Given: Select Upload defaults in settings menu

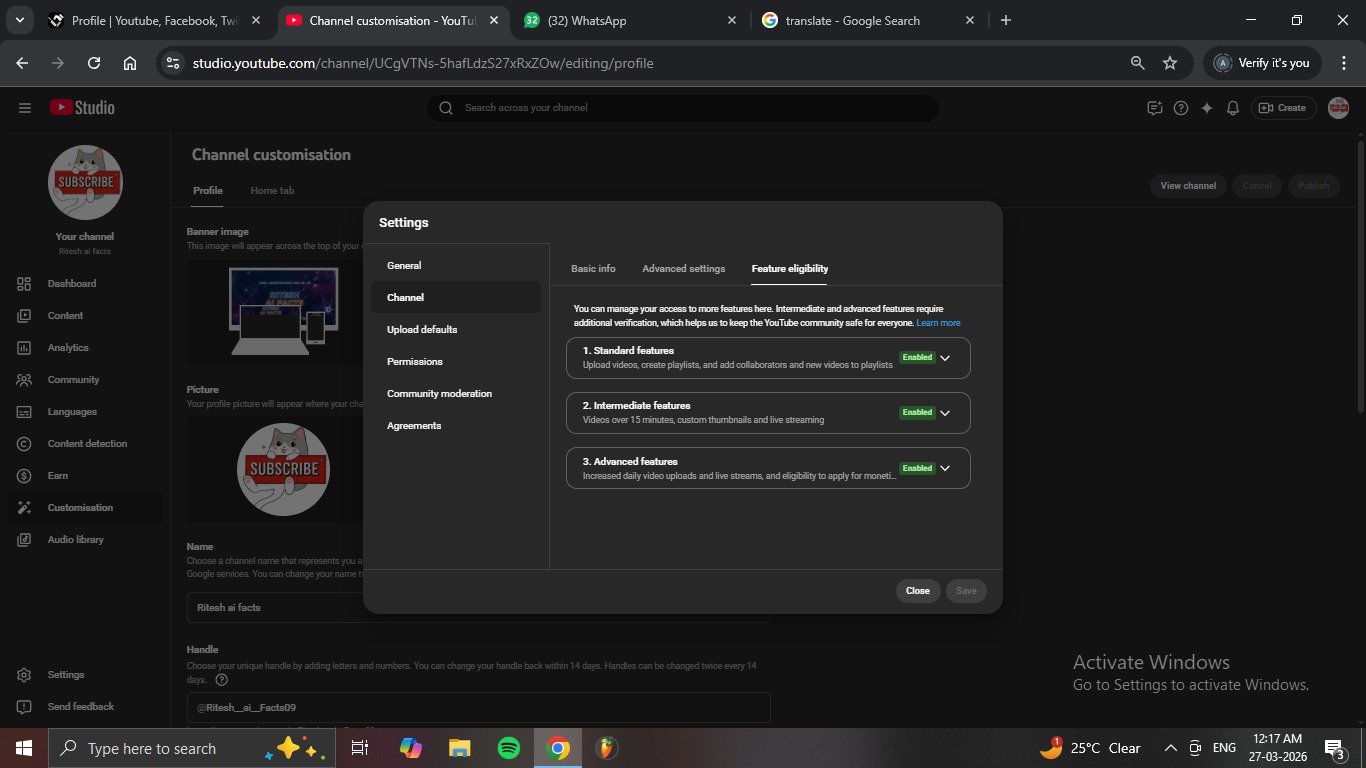Looking at the screenshot, I should coord(422,330).
